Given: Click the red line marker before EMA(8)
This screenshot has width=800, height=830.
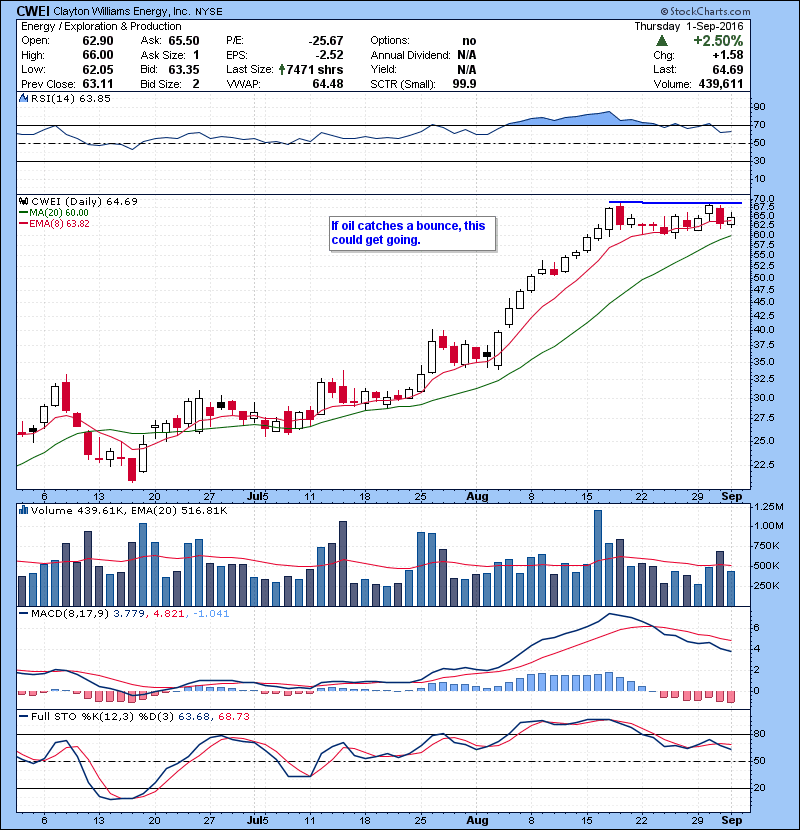Looking at the screenshot, I should tap(23, 223).
